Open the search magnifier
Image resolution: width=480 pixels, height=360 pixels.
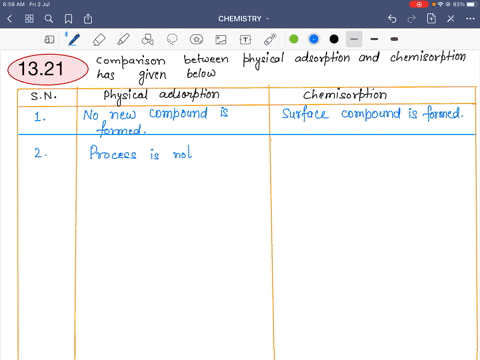click(x=49, y=19)
